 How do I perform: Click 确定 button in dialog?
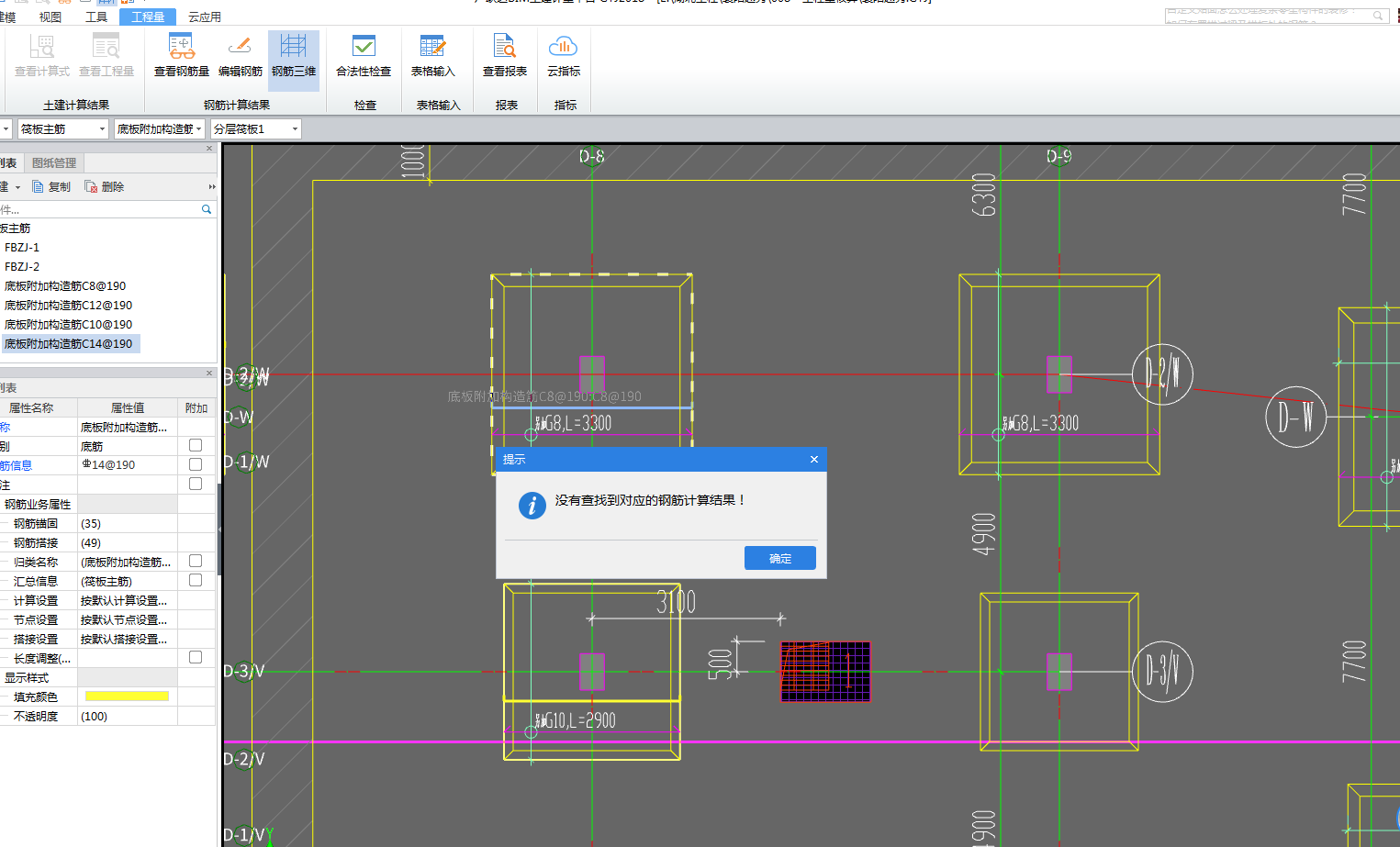click(780, 558)
